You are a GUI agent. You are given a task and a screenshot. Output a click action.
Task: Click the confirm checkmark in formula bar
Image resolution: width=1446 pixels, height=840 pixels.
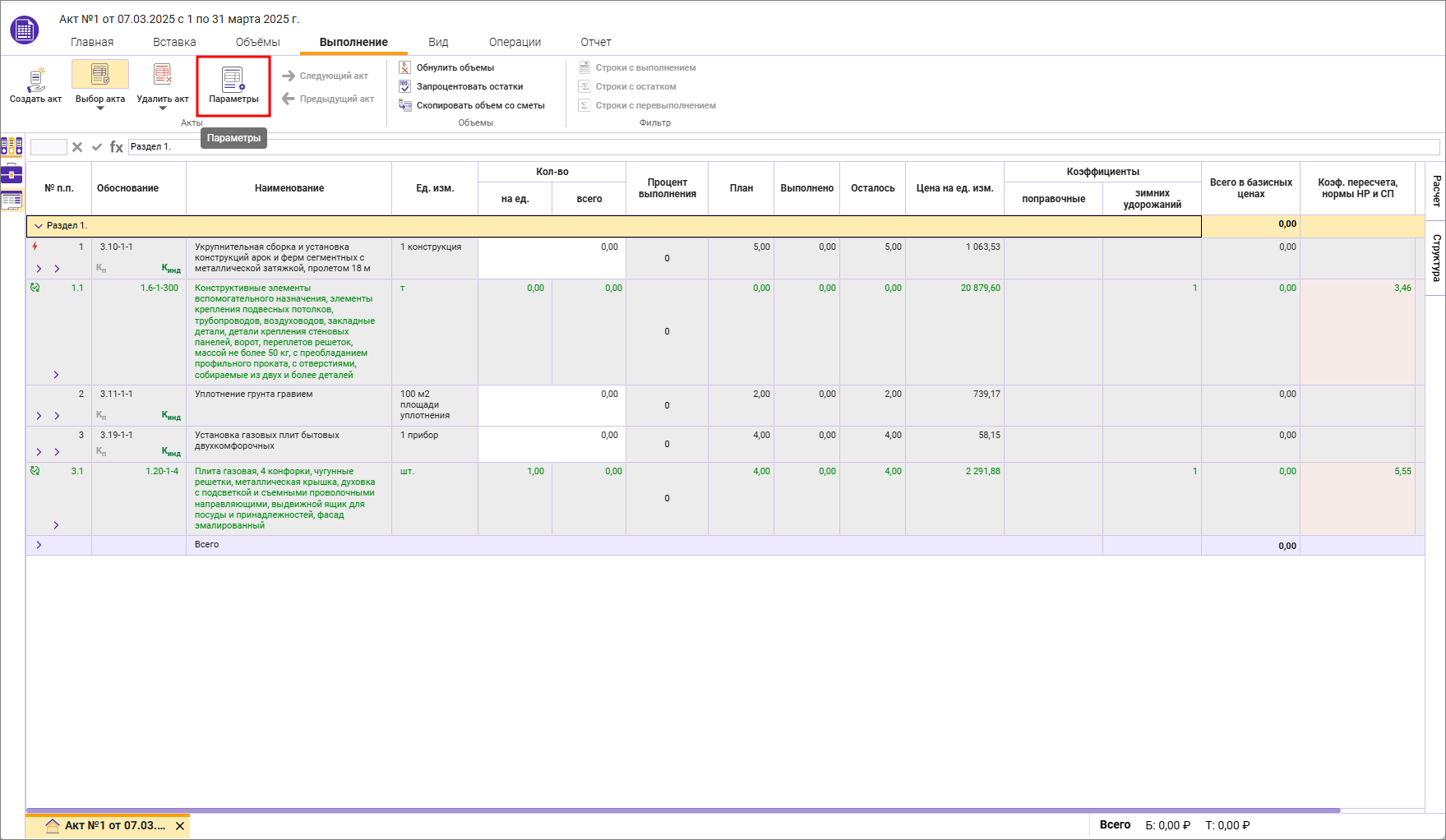[x=97, y=147]
